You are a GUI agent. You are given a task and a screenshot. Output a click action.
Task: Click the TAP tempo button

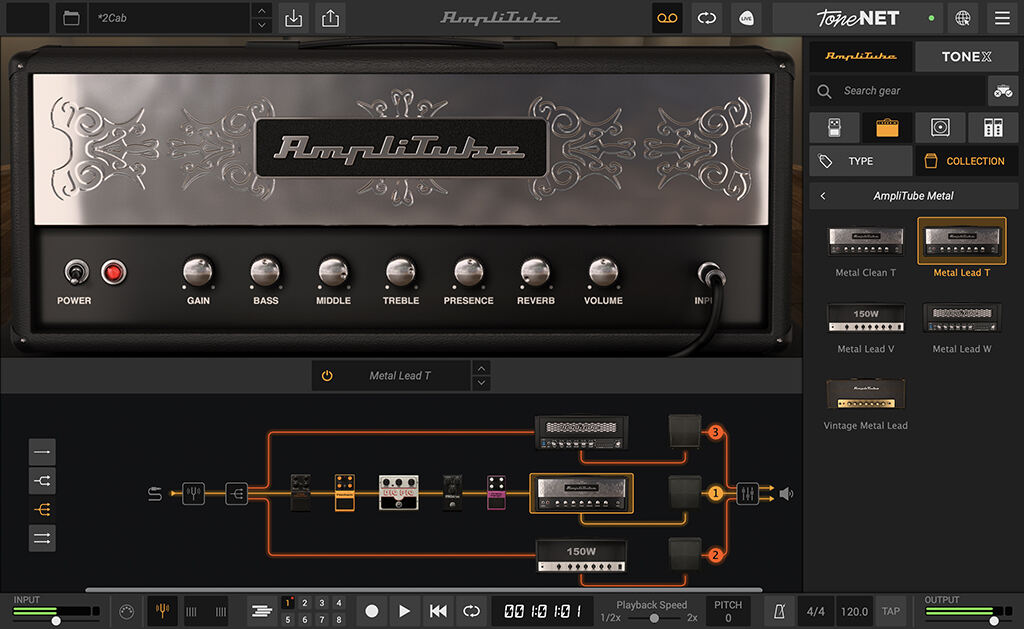point(890,611)
